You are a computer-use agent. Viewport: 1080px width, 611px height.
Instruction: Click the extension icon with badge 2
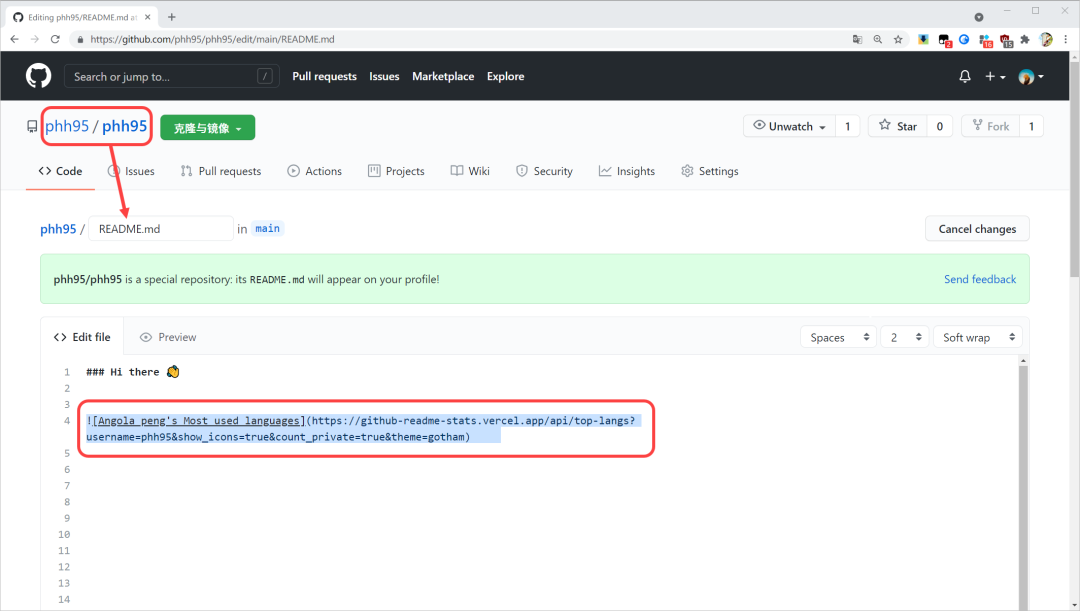(944, 40)
